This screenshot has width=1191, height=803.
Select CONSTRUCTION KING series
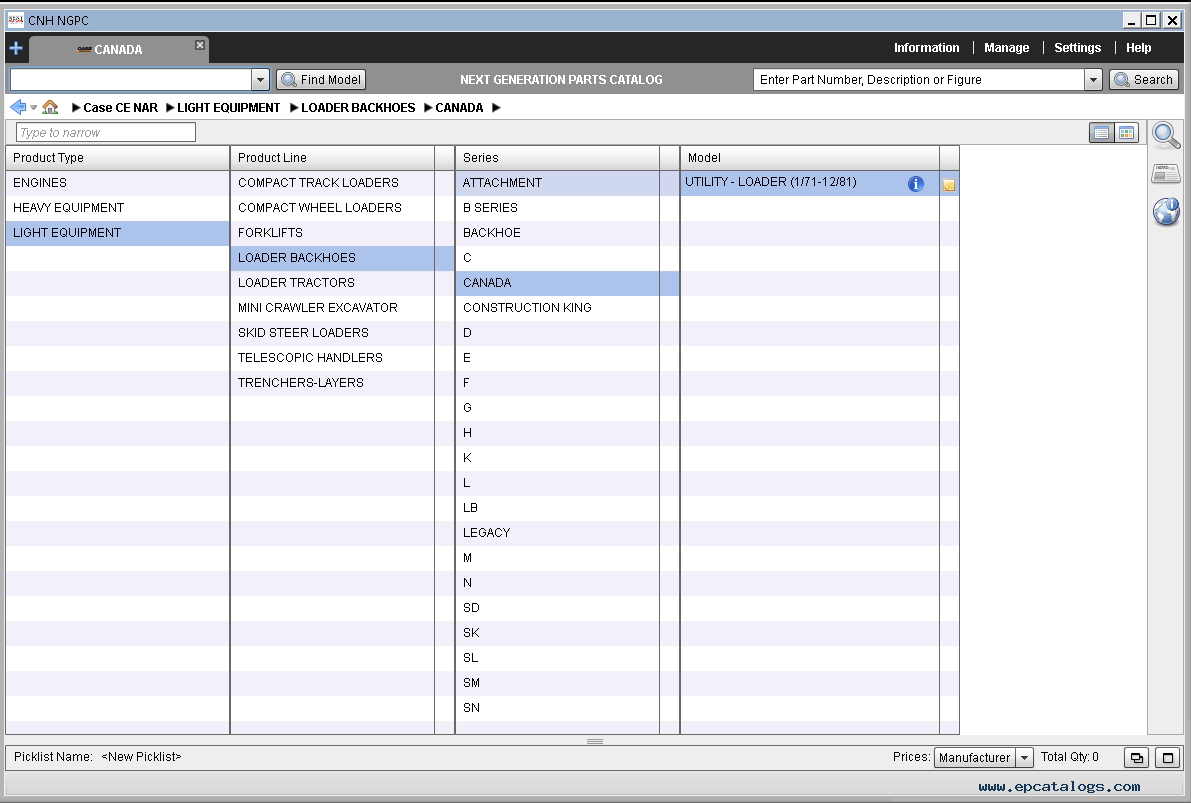coord(558,308)
